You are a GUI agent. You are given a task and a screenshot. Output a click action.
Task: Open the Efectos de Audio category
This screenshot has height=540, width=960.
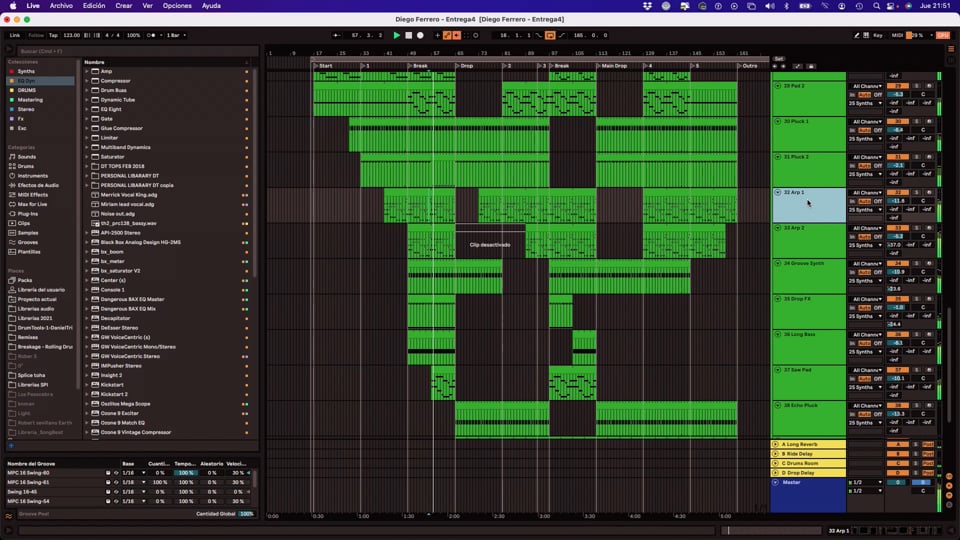click(38, 186)
